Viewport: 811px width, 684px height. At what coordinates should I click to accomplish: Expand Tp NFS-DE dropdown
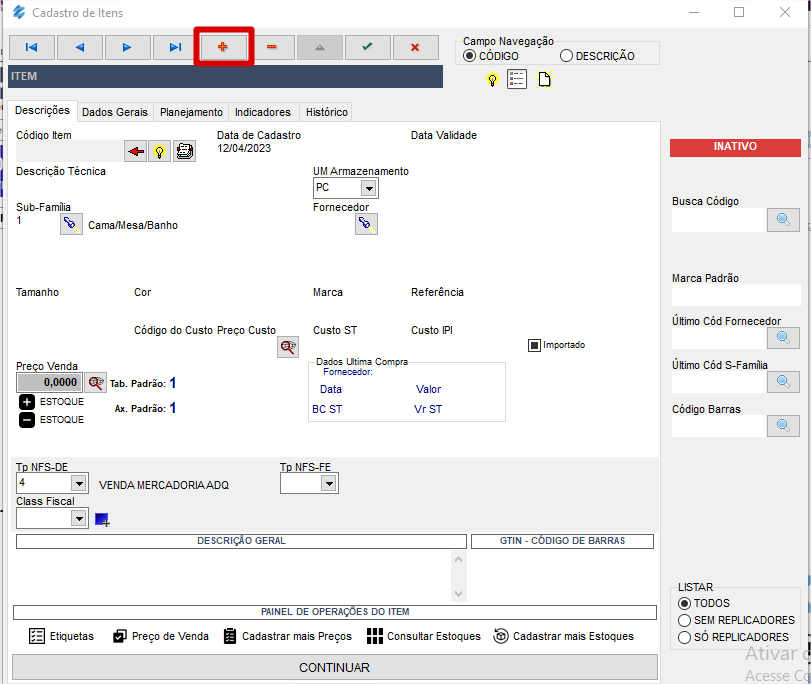(79, 484)
